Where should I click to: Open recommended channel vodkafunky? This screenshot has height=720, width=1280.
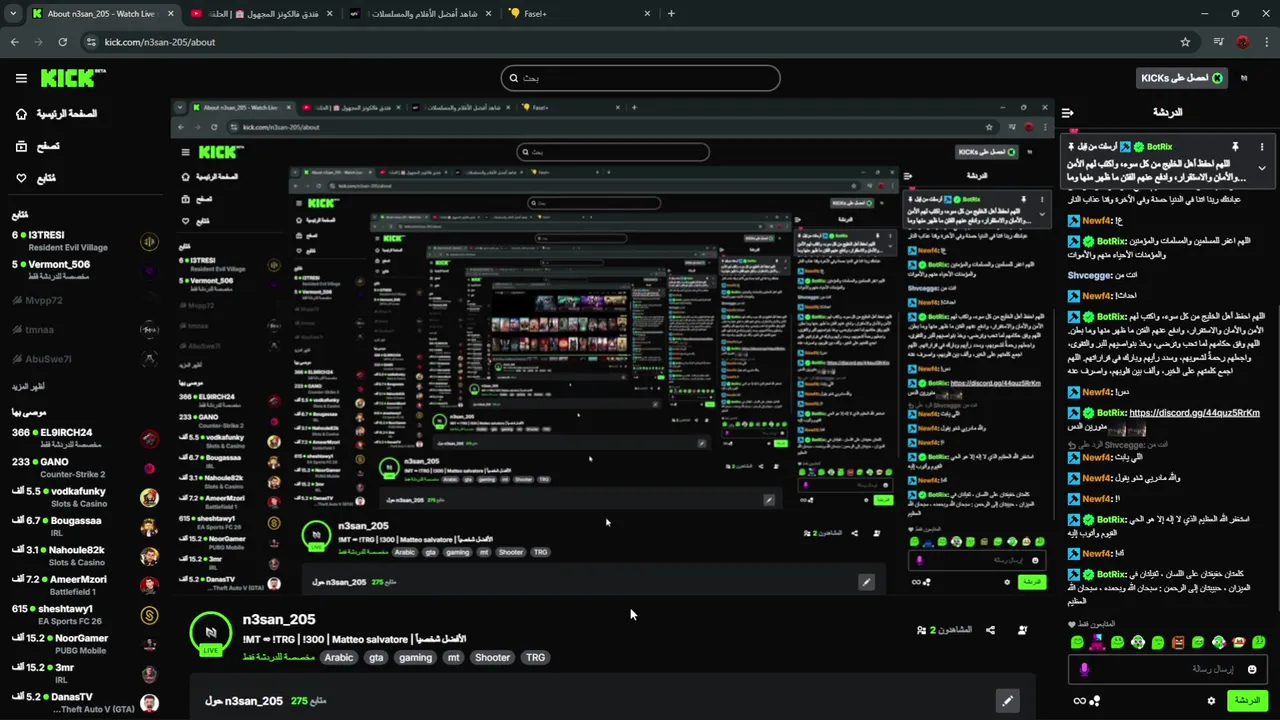(x=85, y=497)
